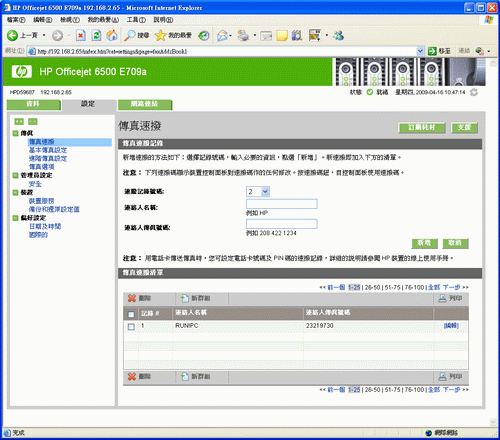500x440 pixels.
Task: Open the 備份和還原設定值 link in sidebar
Action: [x=54, y=209]
